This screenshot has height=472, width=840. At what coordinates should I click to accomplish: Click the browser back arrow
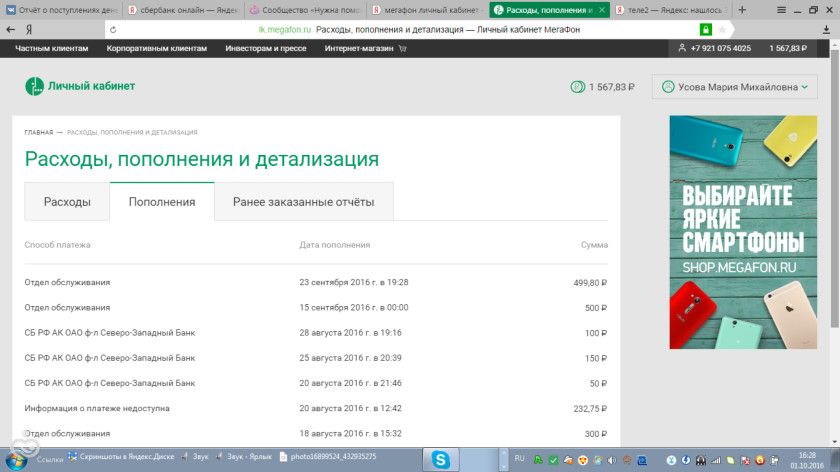tap(10, 29)
